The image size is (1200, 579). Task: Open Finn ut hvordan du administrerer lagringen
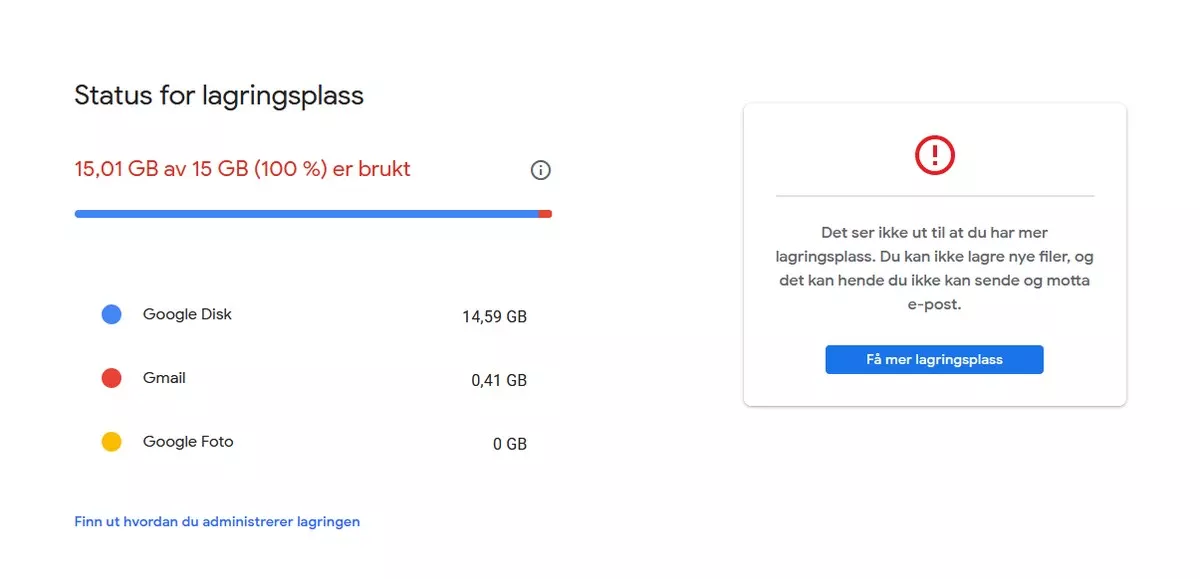[216, 521]
